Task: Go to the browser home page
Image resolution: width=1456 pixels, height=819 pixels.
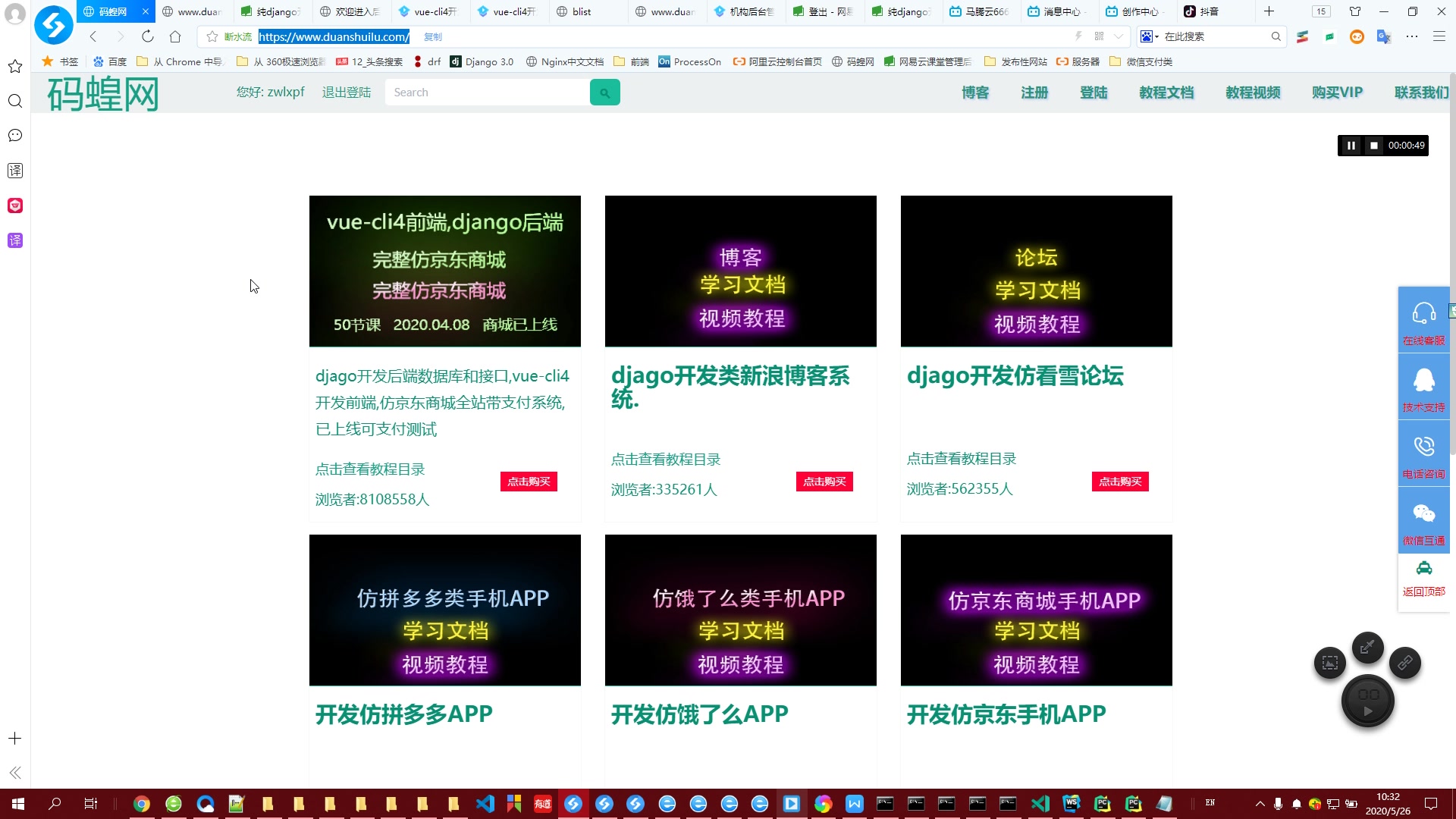Action: pyautogui.click(x=175, y=36)
